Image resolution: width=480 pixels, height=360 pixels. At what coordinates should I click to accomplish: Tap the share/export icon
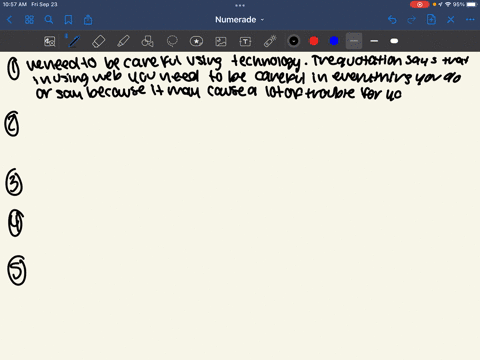click(x=88, y=20)
